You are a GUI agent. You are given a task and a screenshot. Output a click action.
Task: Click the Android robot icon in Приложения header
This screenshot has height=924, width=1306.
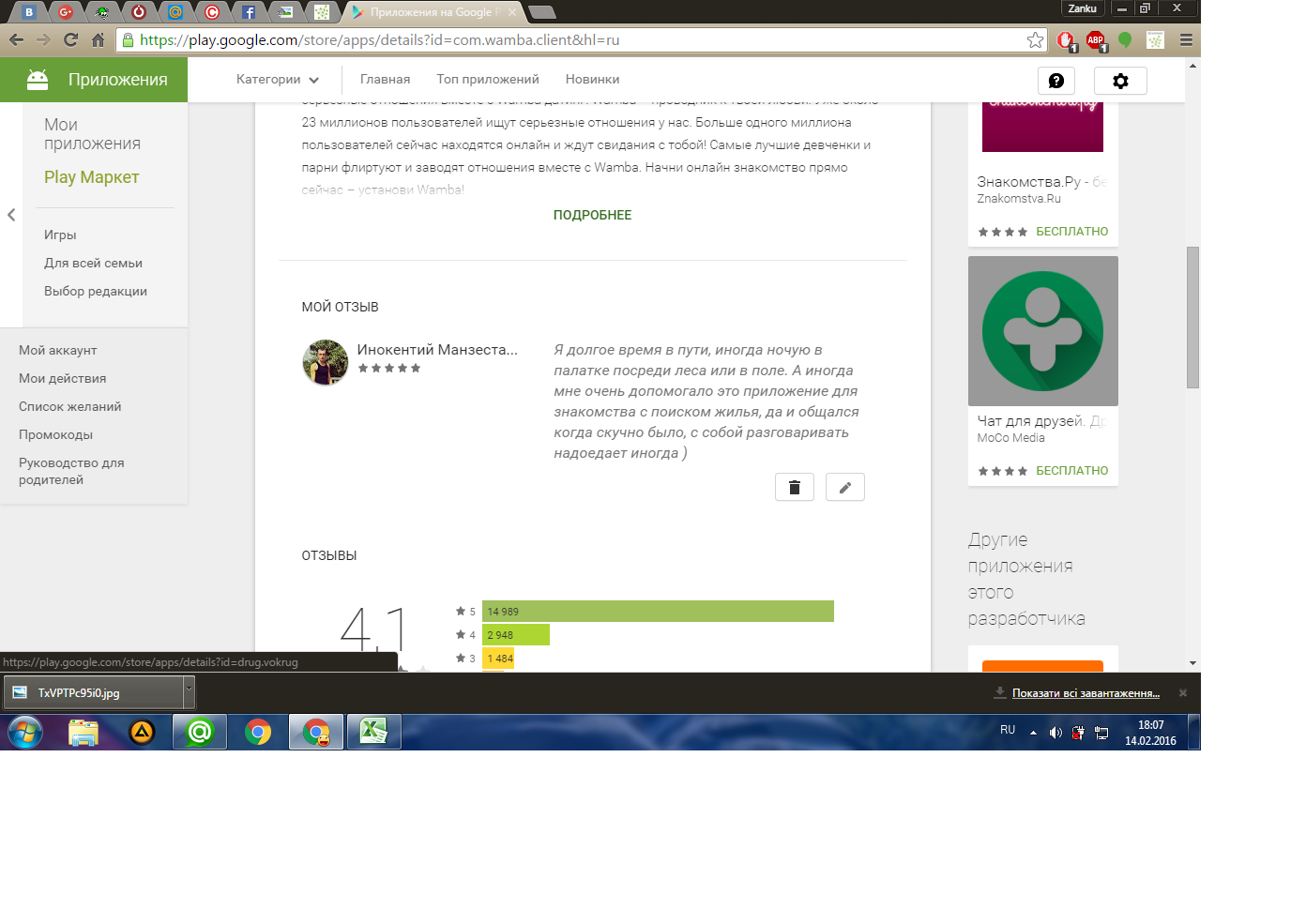(38, 80)
